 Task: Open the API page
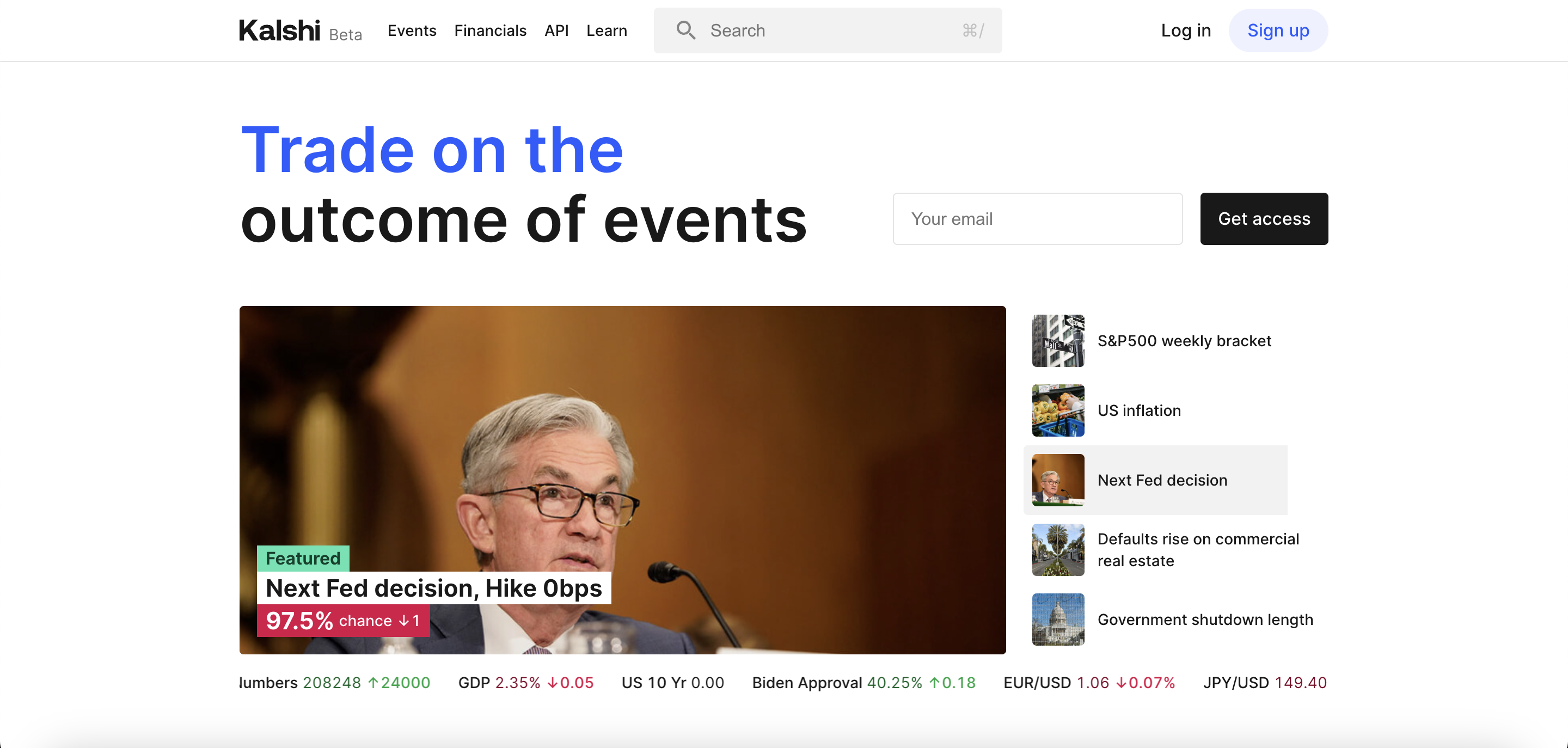(x=556, y=30)
